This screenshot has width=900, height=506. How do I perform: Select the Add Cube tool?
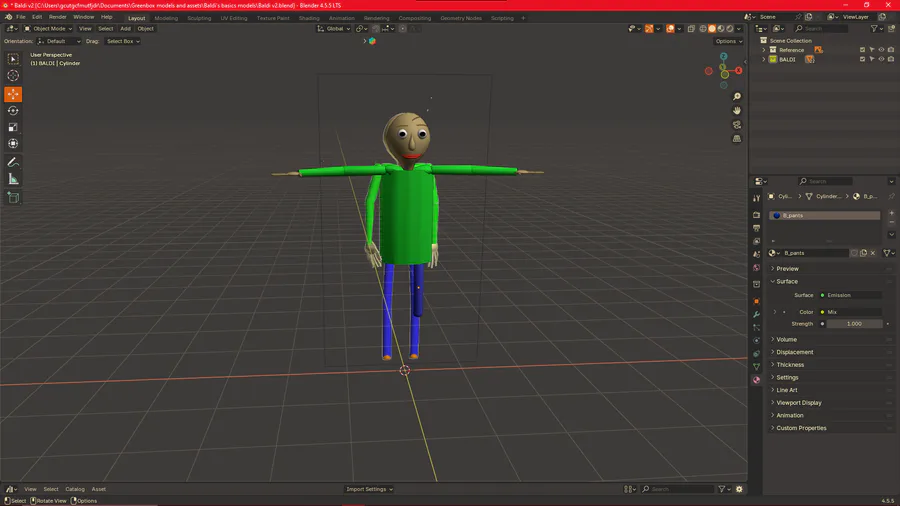(13, 198)
